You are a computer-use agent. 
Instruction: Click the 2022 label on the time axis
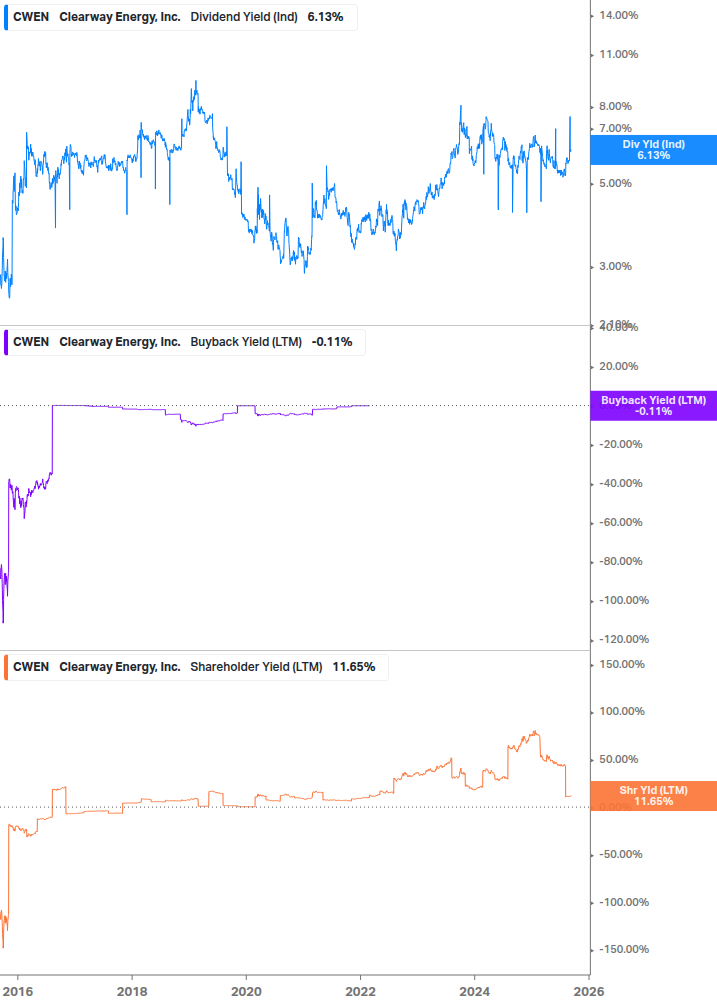coord(360,992)
